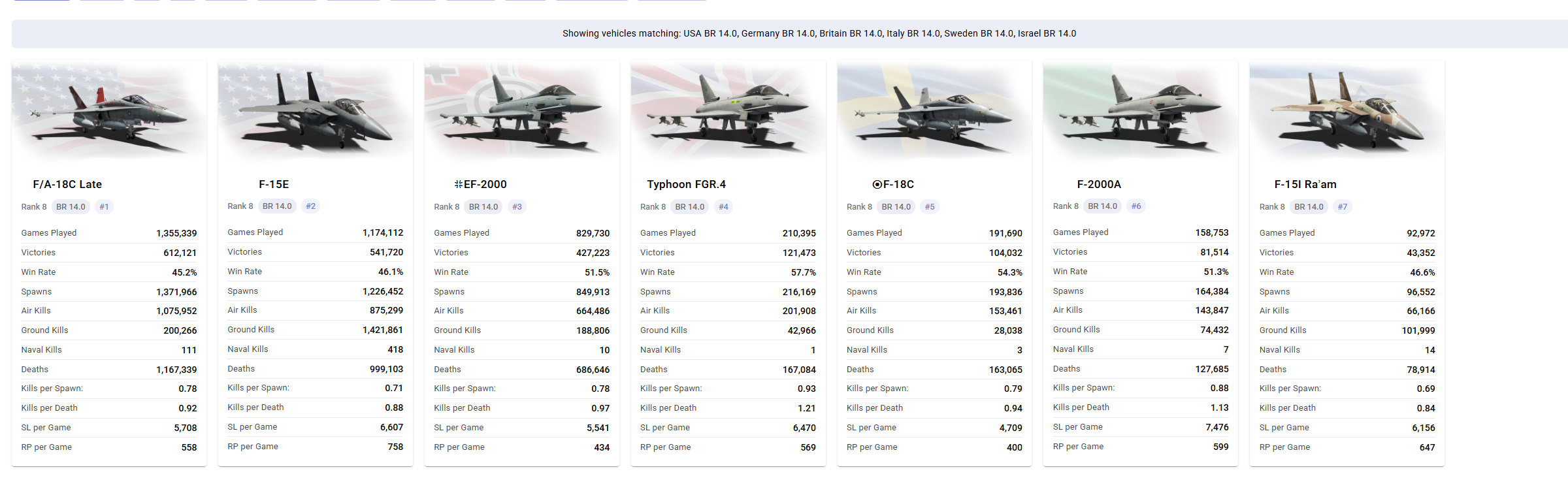This screenshot has height=478, width=1568.
Task: Click the German cross icon beside EF-2000
Action: coord(459,184)
